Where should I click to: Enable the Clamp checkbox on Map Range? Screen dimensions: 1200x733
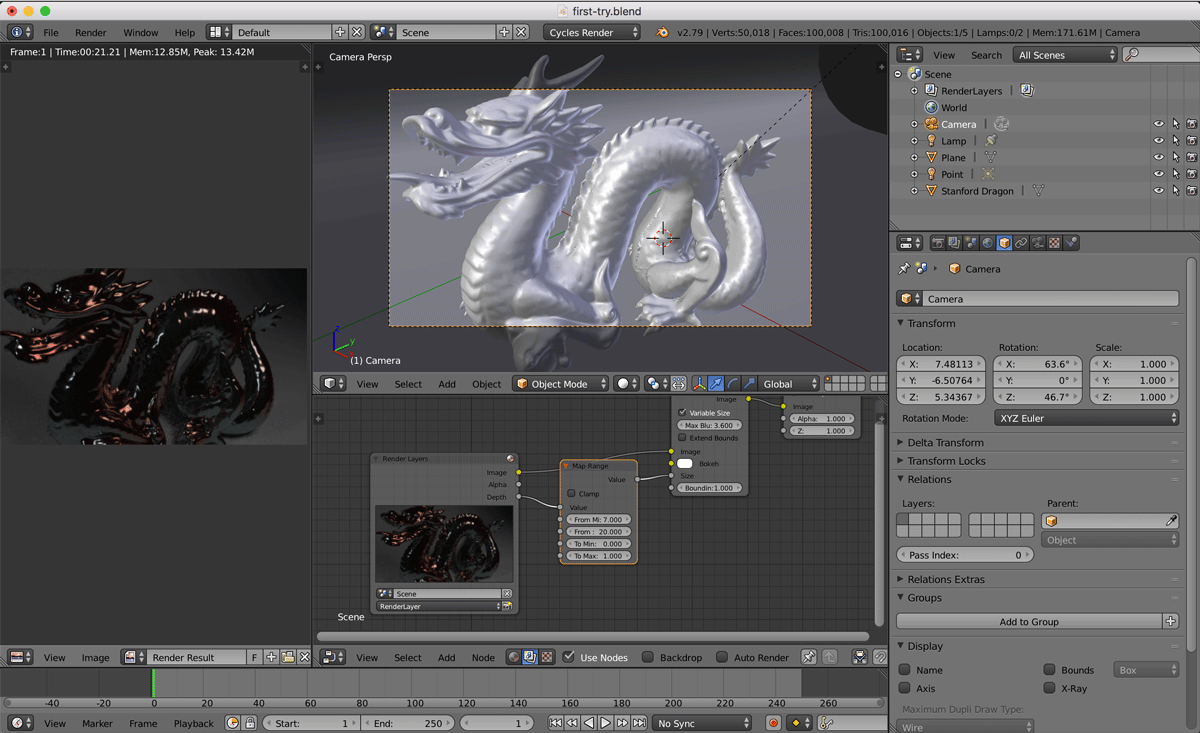(572, 493)
